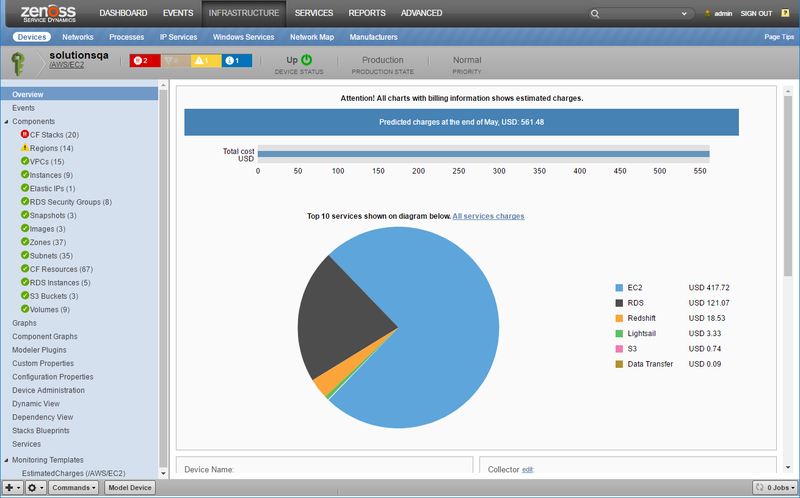
Task: Switch to the Processes tab
Action: click(x=127, y=37)
